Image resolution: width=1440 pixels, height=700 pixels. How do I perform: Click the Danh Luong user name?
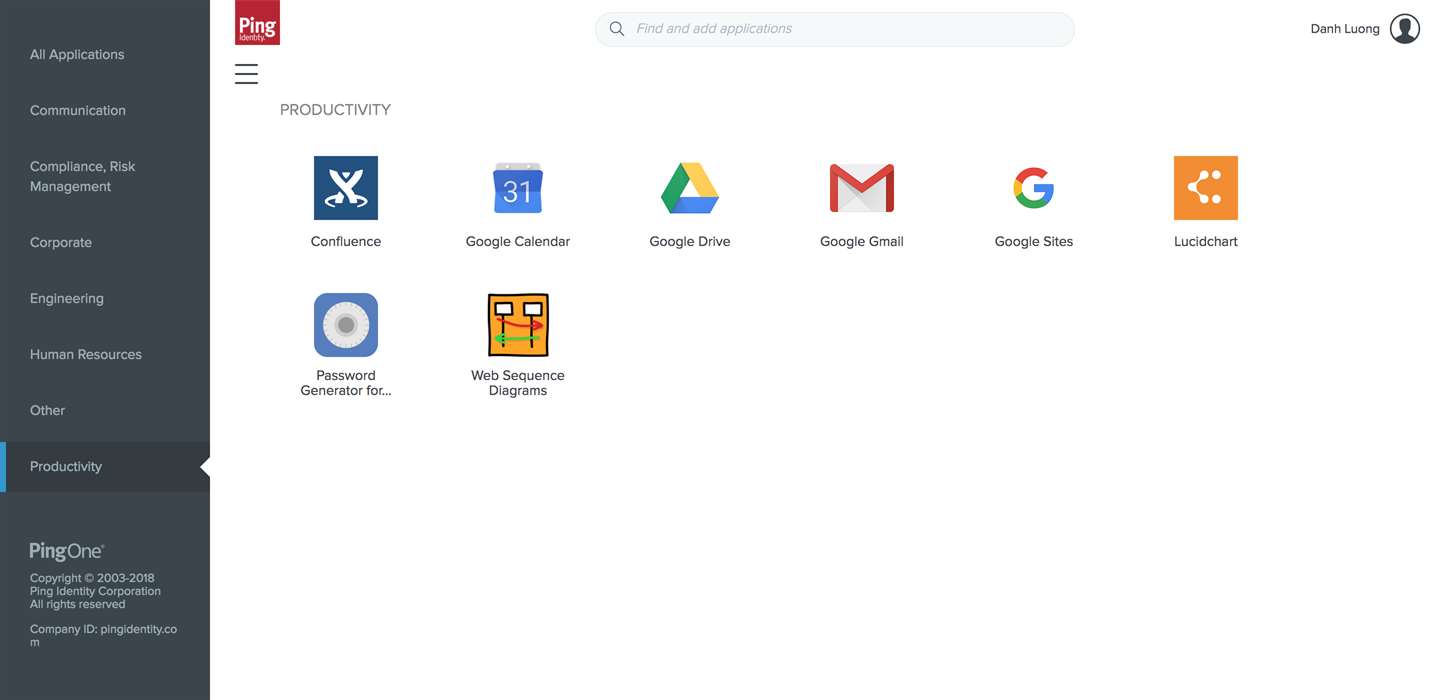pos(1345,29)
